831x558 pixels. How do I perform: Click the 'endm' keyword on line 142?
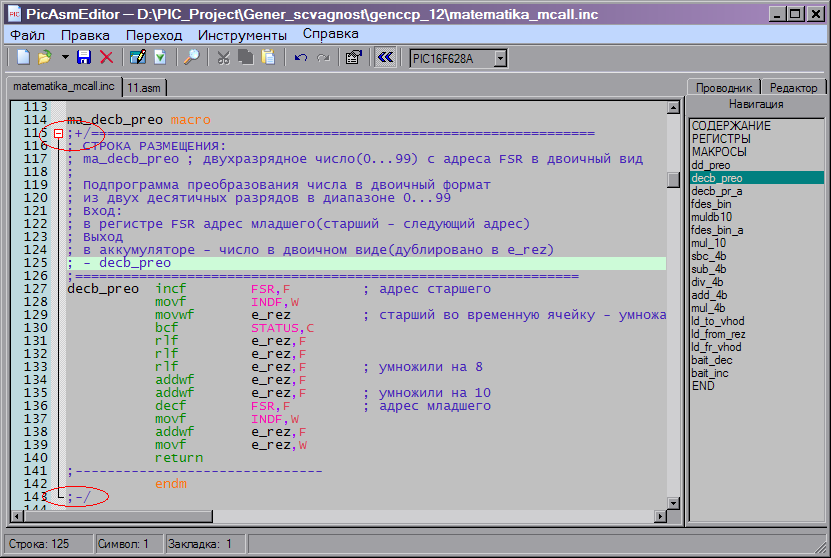(x=171, y=483)
